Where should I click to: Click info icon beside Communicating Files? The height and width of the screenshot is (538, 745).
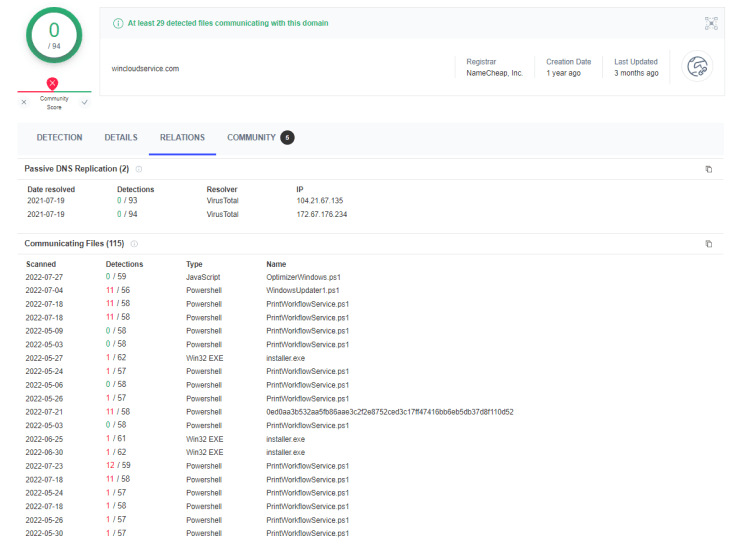[134, 244]
